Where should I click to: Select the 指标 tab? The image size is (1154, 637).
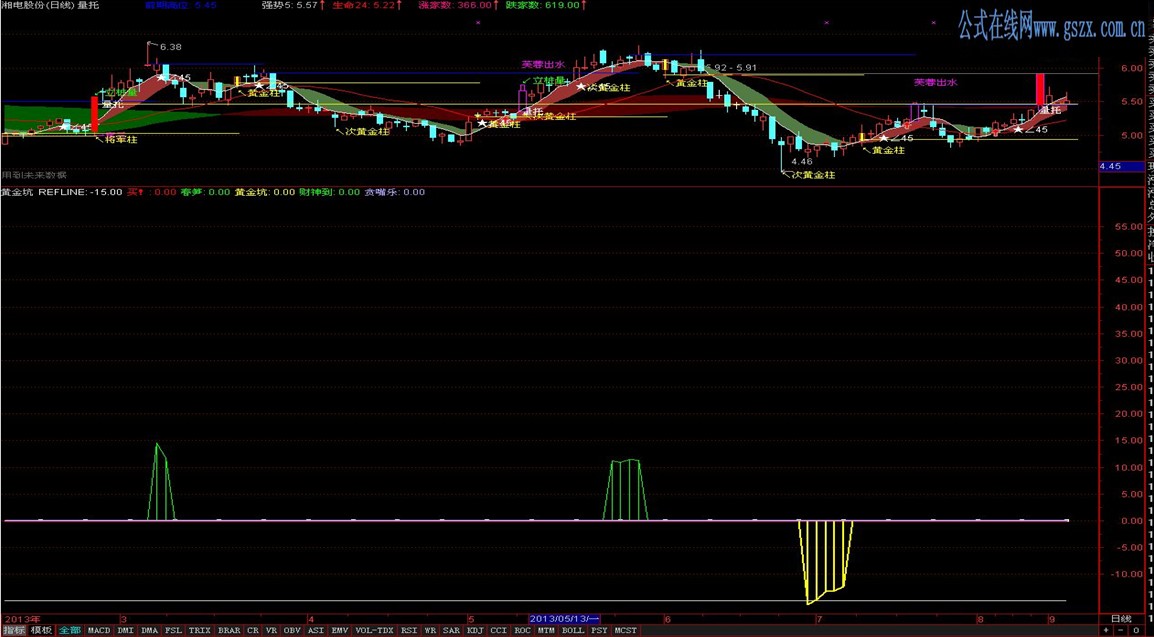coord(14,630)
